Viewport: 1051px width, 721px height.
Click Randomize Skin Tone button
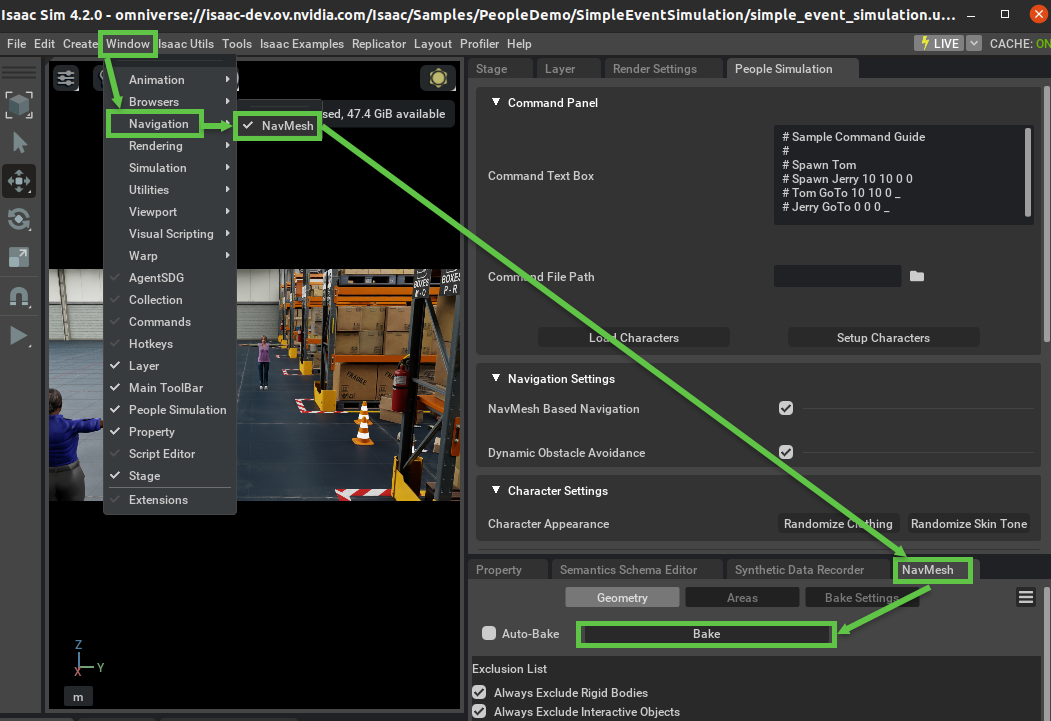(969, 524)
